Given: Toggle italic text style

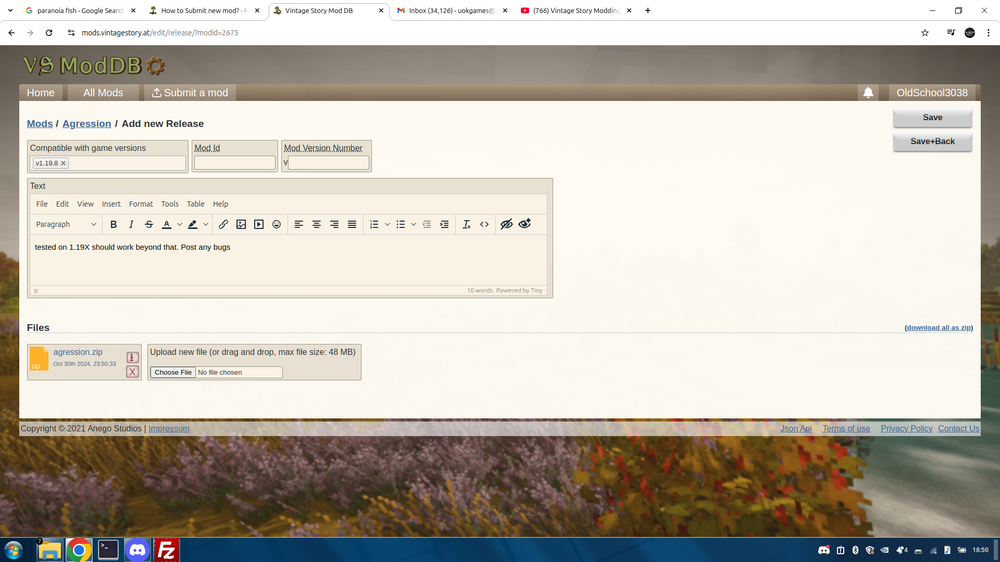Looking at the screenshot, I should 131,225.
